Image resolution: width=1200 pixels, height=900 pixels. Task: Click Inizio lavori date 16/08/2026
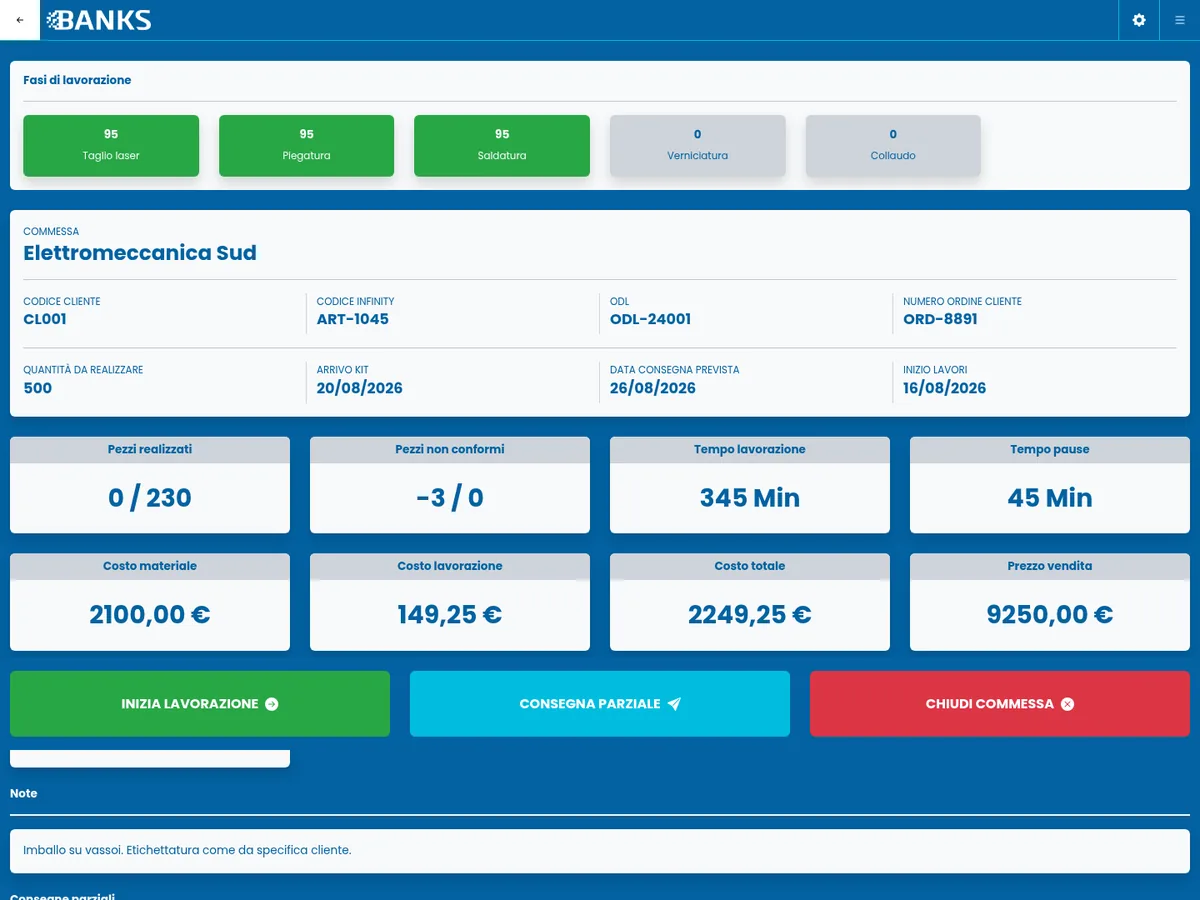click(945, 388)
